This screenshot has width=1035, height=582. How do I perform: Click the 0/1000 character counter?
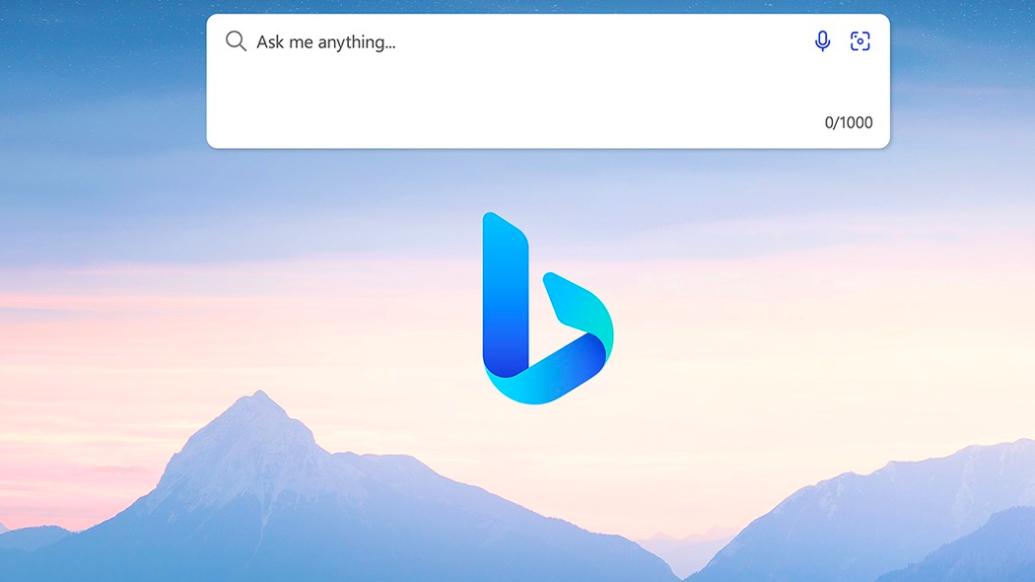(x=848, y=123)
